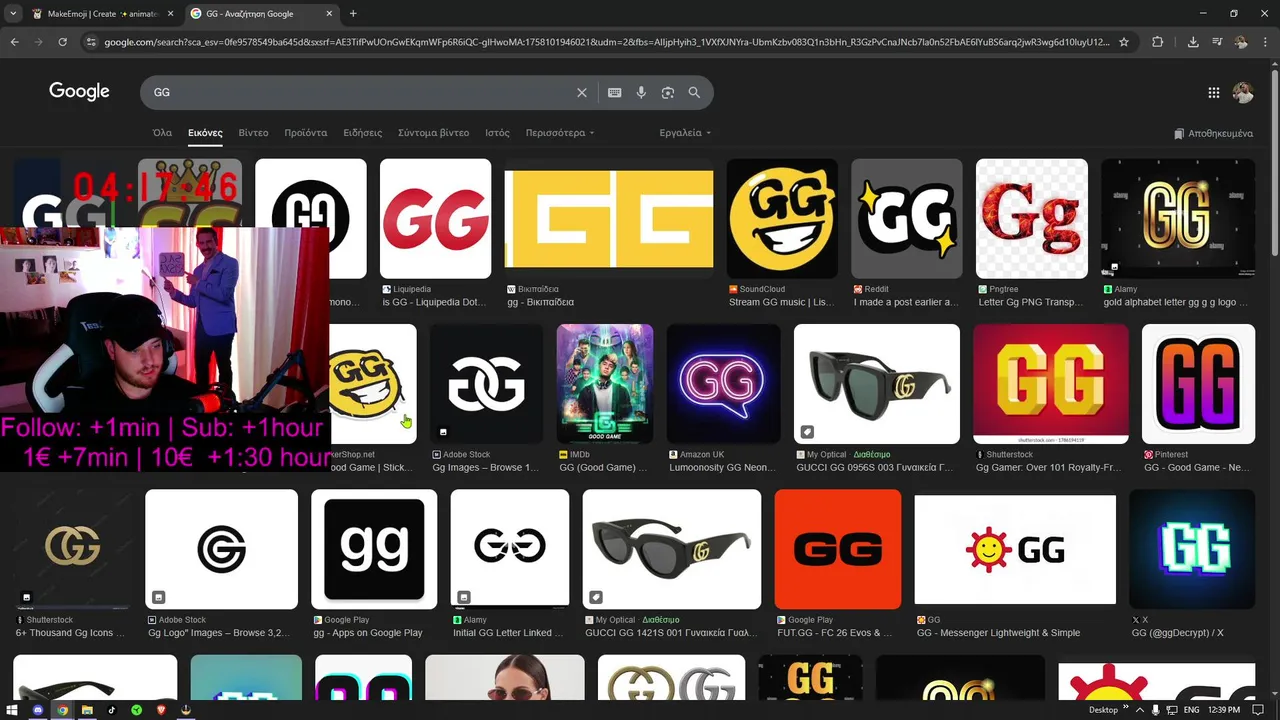This screenshot has width=1280, height=720.
Task: Open TikTok from the taskbar
Action: (112, 710)
